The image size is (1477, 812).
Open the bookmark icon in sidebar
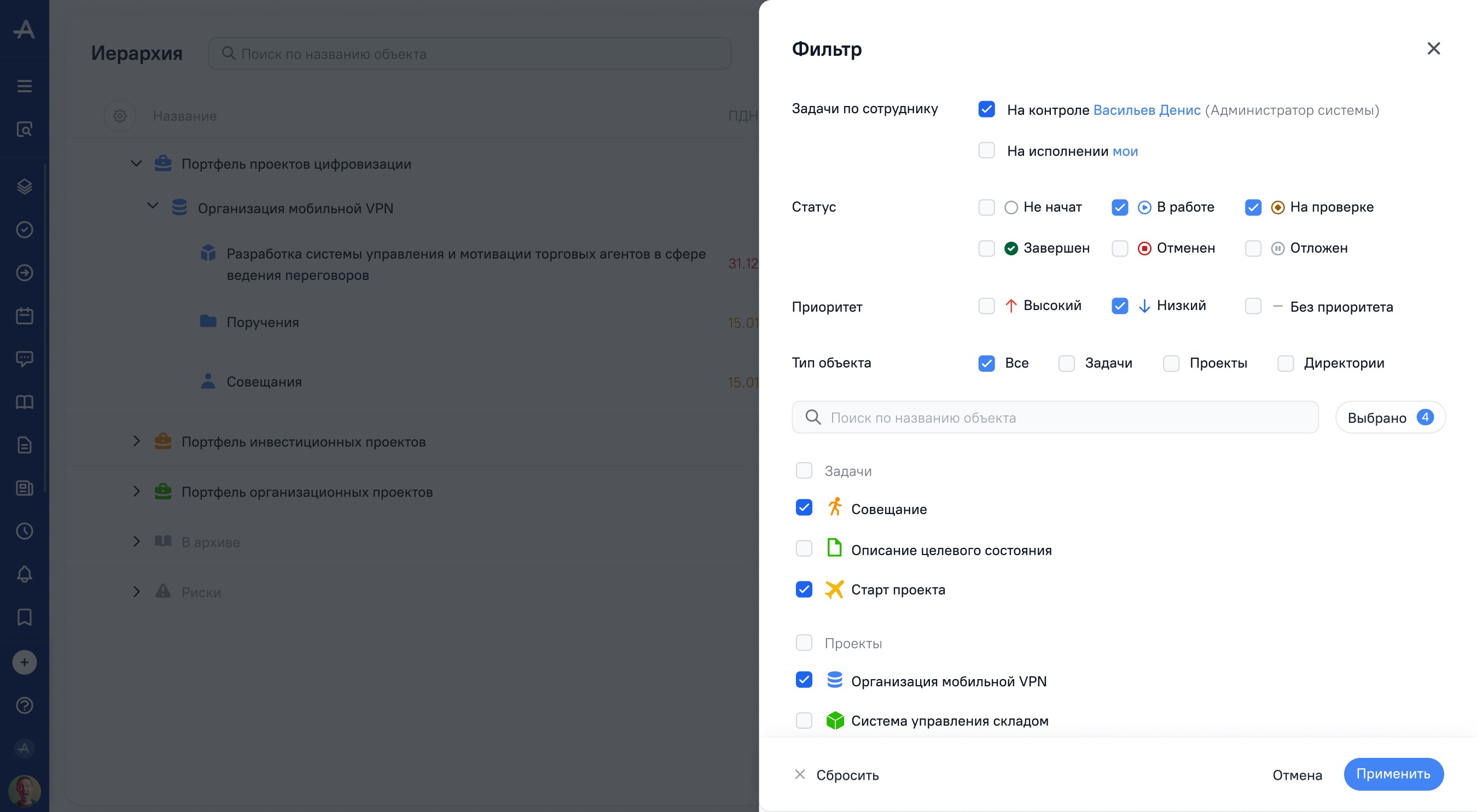24,617
